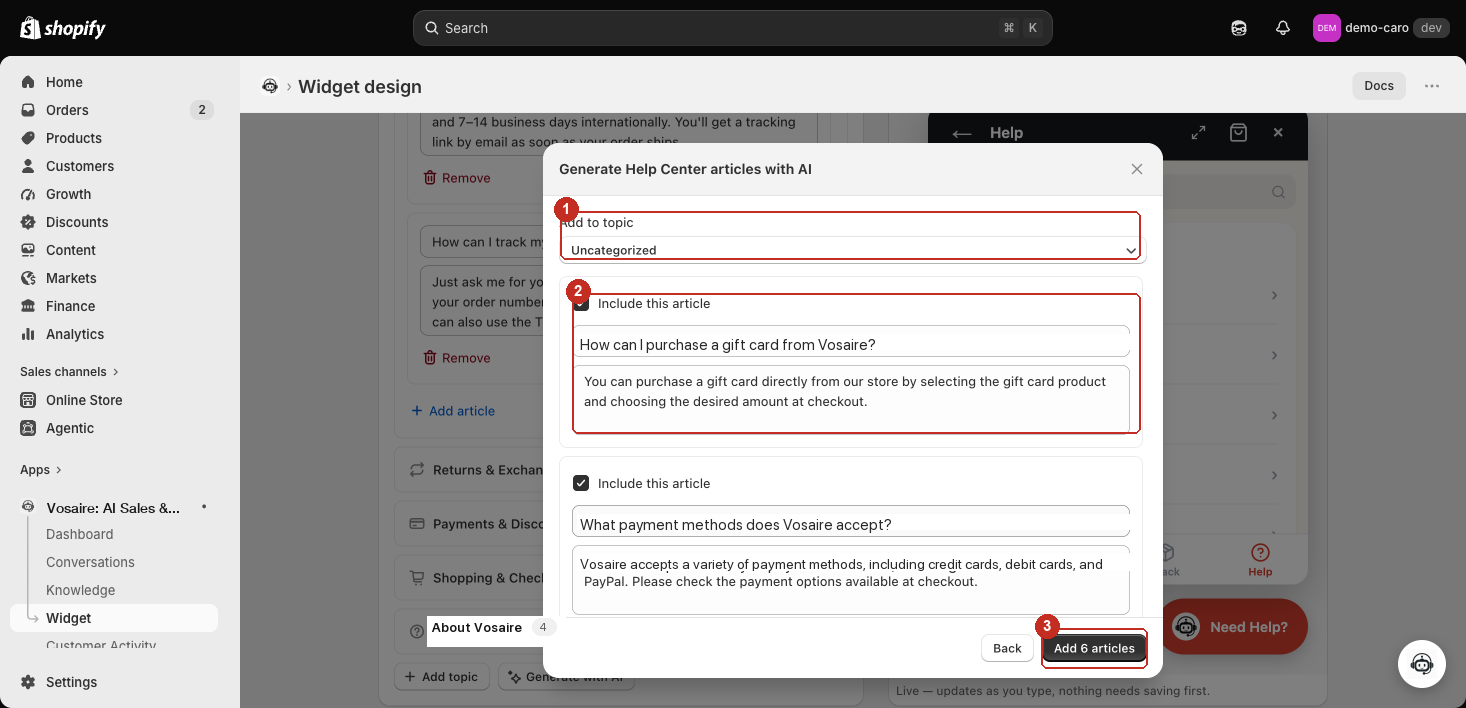Image resolution: width=1466 pixels, height=708 pixels.
Task: Close the Generate Help Center articles dialog
Action: click(1137, 169)
